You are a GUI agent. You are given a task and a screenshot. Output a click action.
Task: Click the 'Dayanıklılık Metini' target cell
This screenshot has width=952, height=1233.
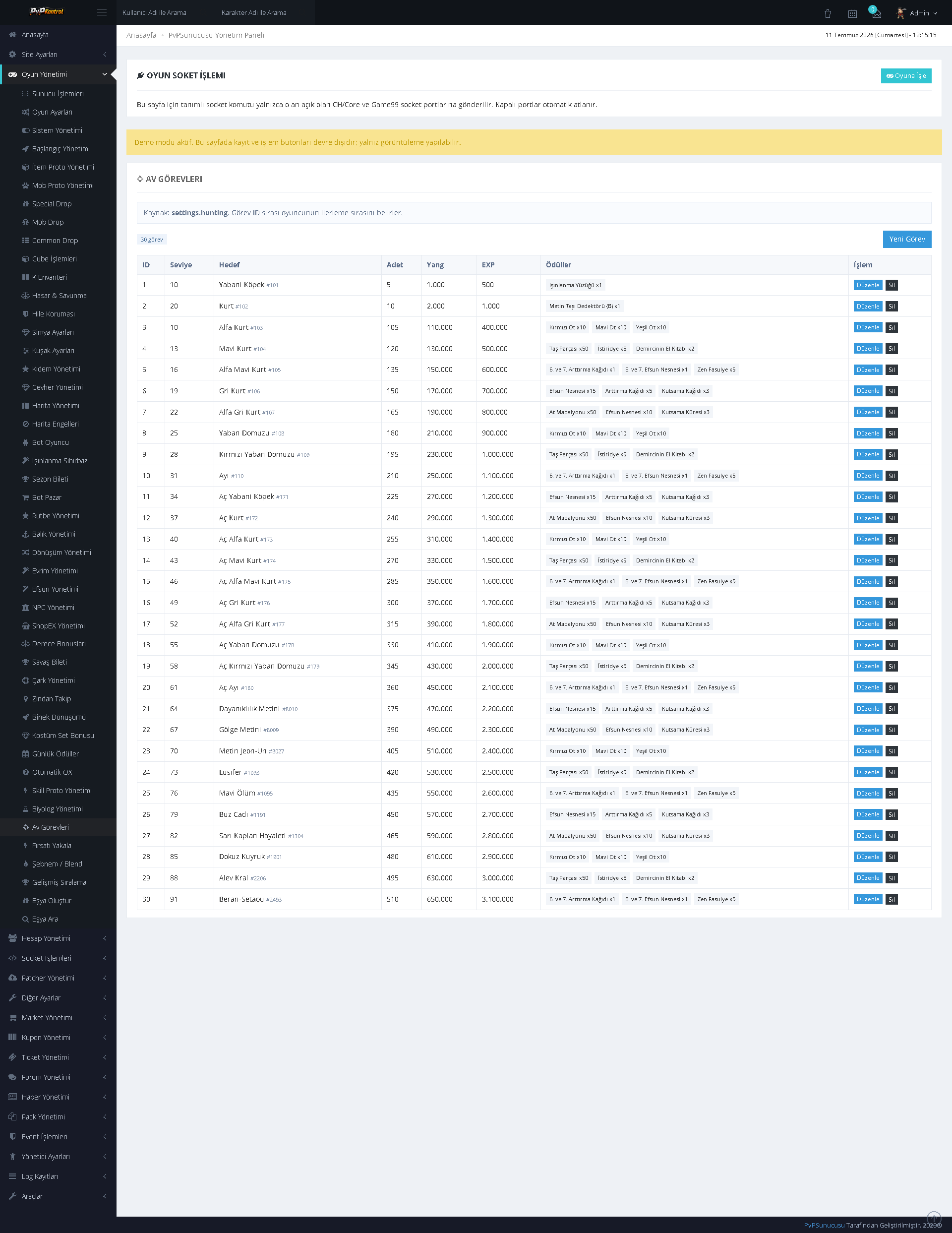click(297, 709)
